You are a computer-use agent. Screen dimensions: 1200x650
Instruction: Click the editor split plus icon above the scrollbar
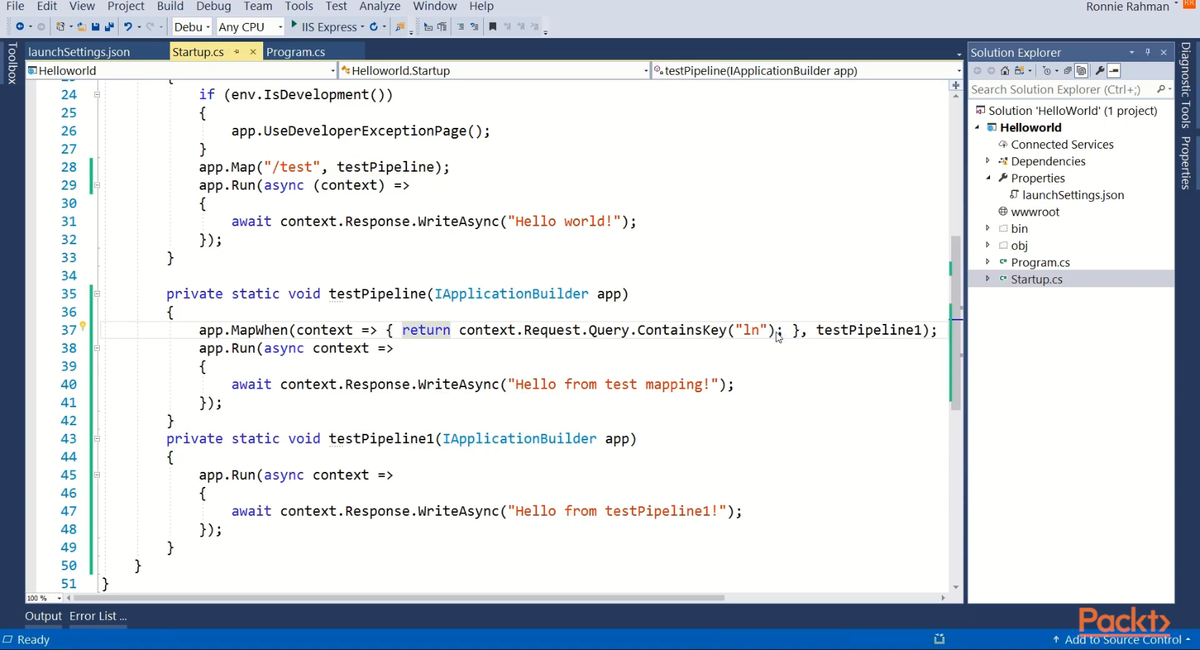(x=956, y=86)
